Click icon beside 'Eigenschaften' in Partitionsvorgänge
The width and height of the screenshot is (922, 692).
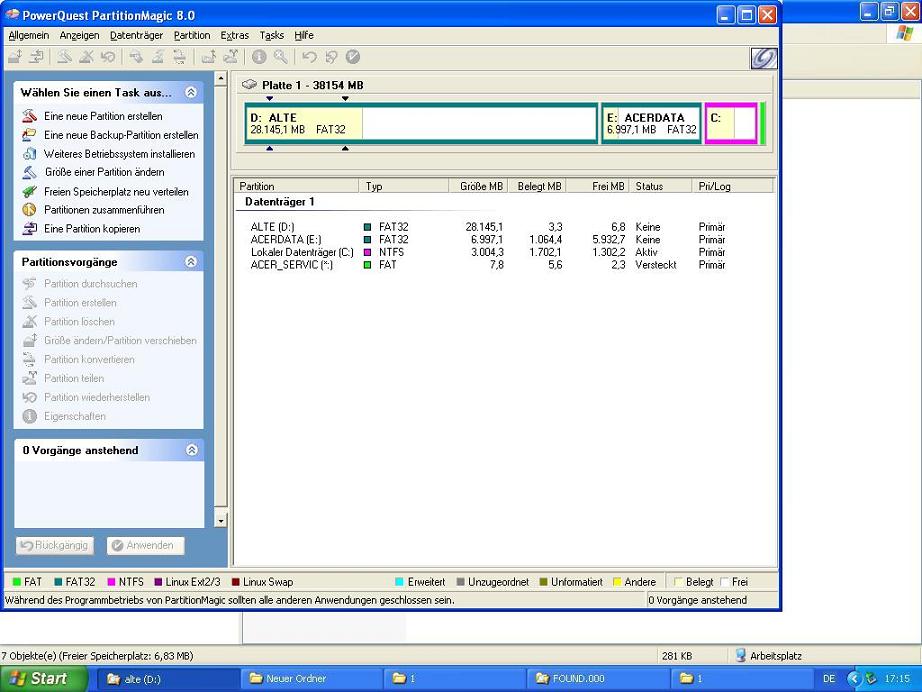[x=29, y=416]
